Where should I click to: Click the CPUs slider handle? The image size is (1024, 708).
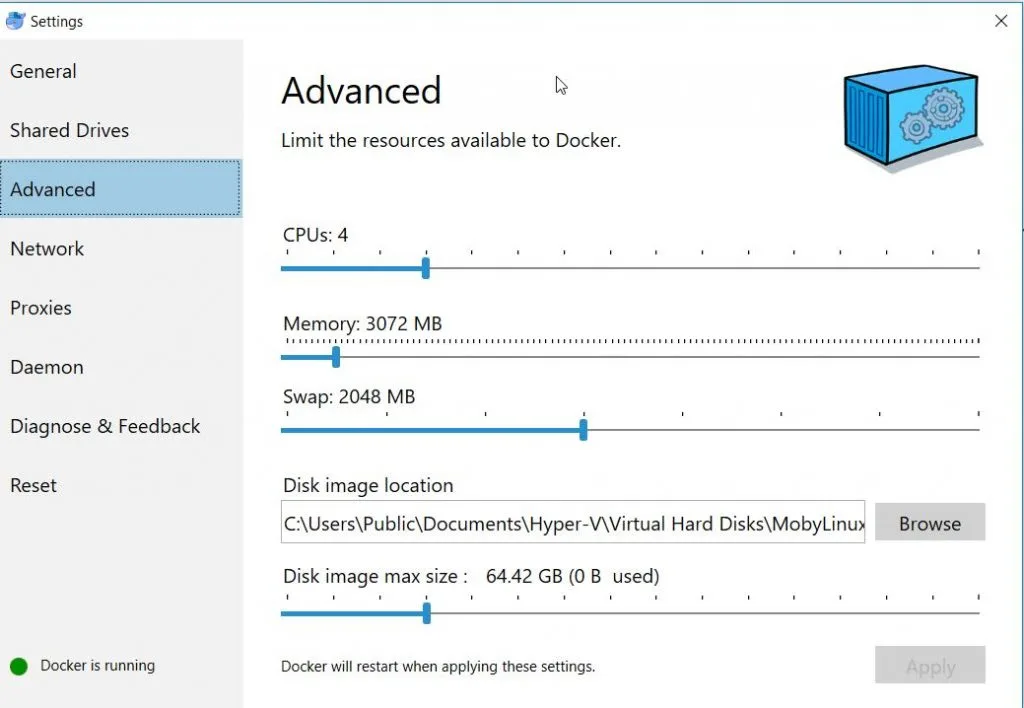425,267
